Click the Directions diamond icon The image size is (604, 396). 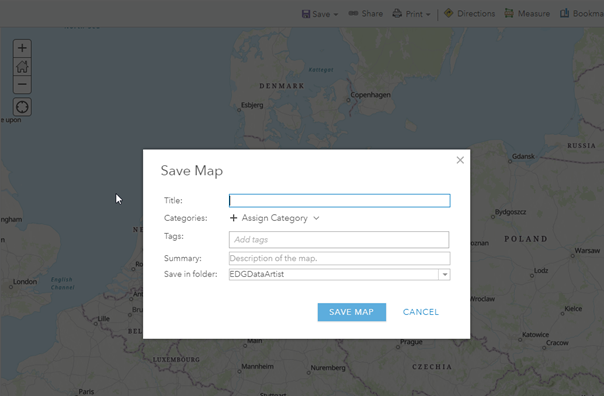click(448, 13)
